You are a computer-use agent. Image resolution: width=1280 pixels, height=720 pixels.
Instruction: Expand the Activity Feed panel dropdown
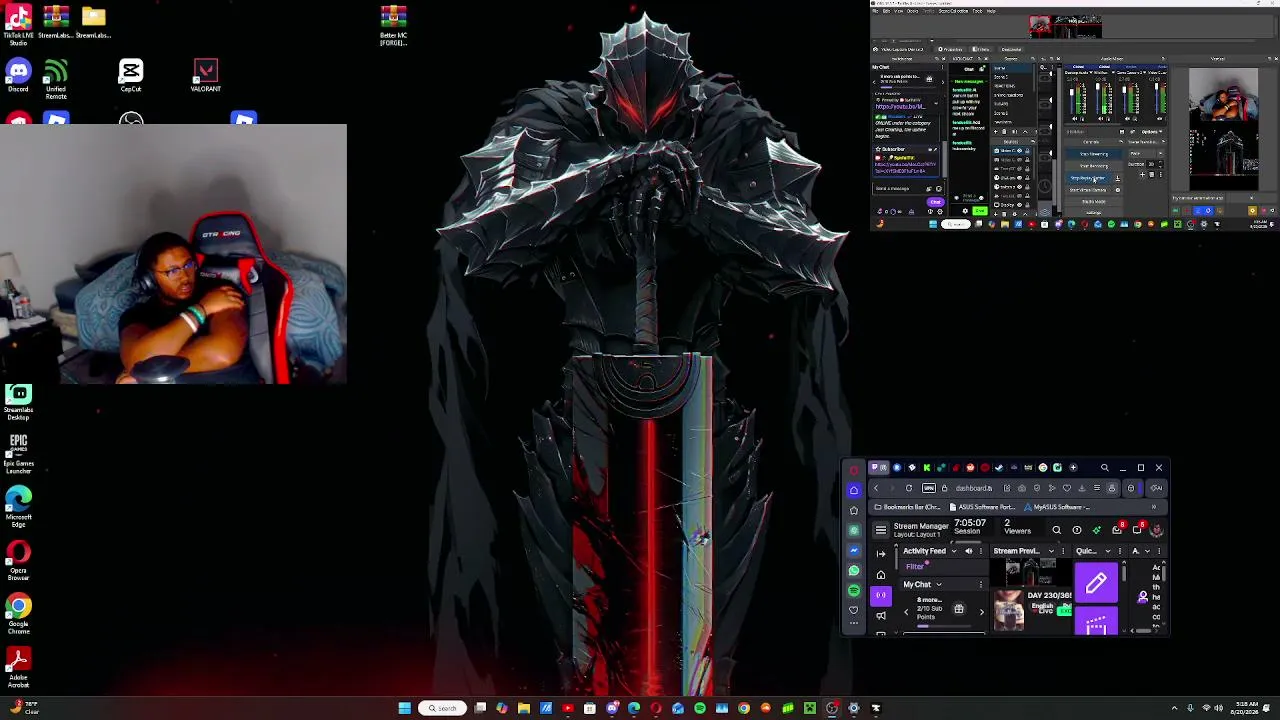953,551
